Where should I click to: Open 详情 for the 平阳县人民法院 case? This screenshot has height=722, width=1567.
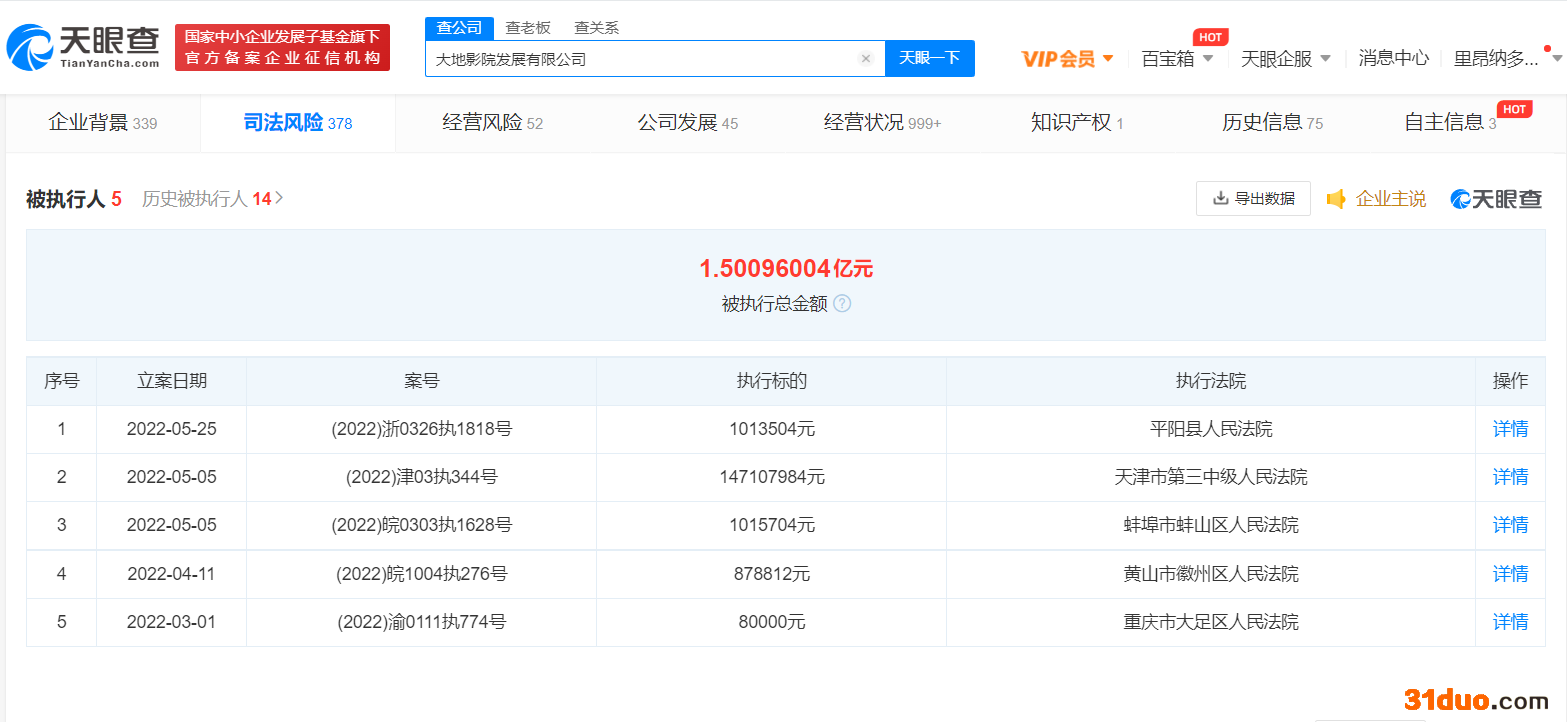click(x=1510, y=429)
